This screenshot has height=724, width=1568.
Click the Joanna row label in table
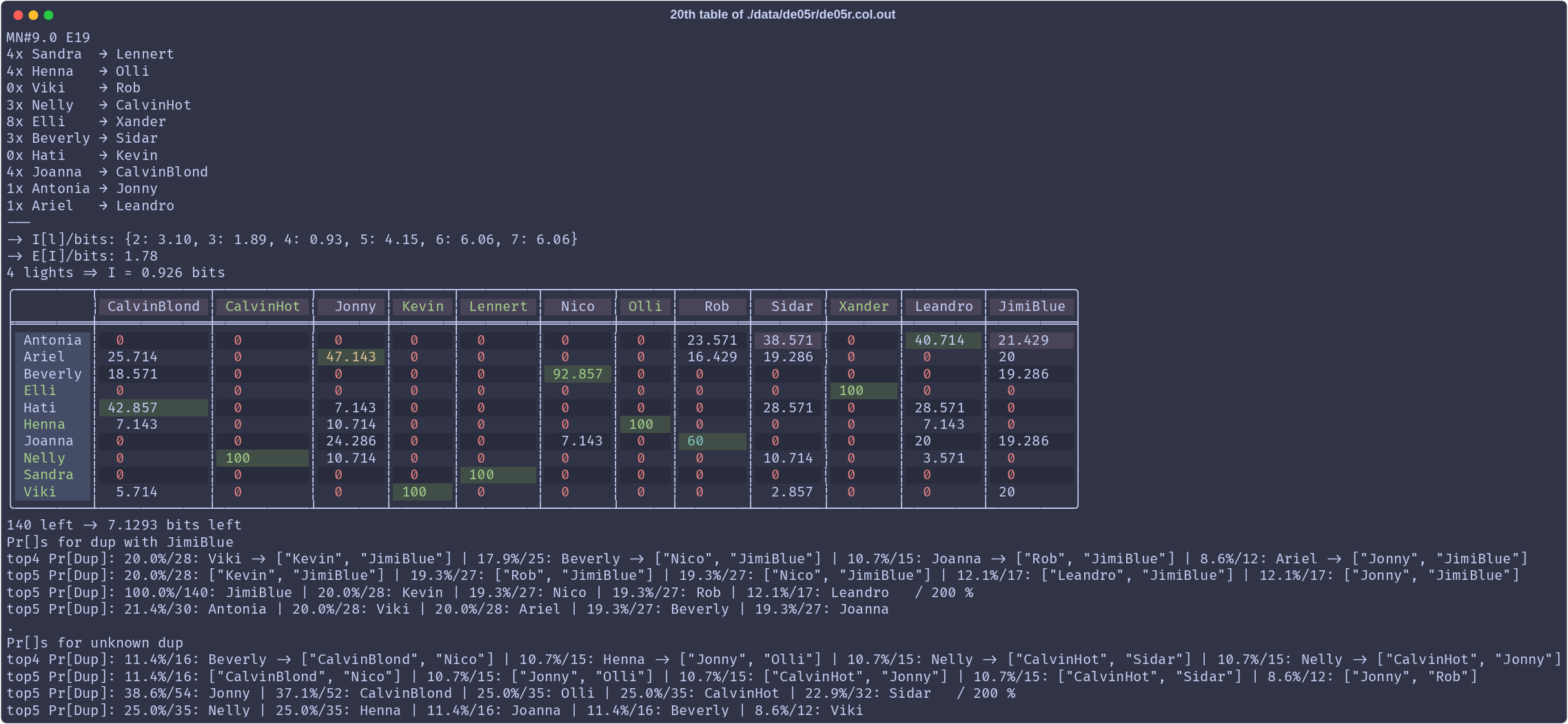click(x=48, y=441)
